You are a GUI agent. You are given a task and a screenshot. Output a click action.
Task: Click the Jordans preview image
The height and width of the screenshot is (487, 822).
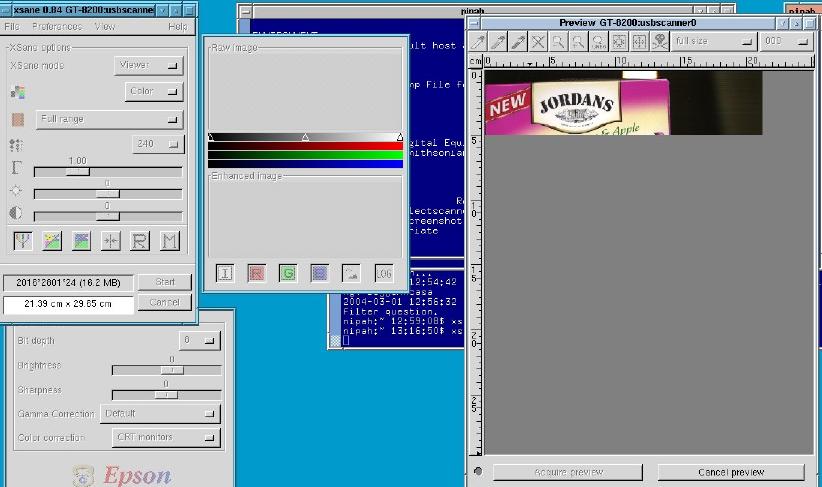click(x=622, y=102)
